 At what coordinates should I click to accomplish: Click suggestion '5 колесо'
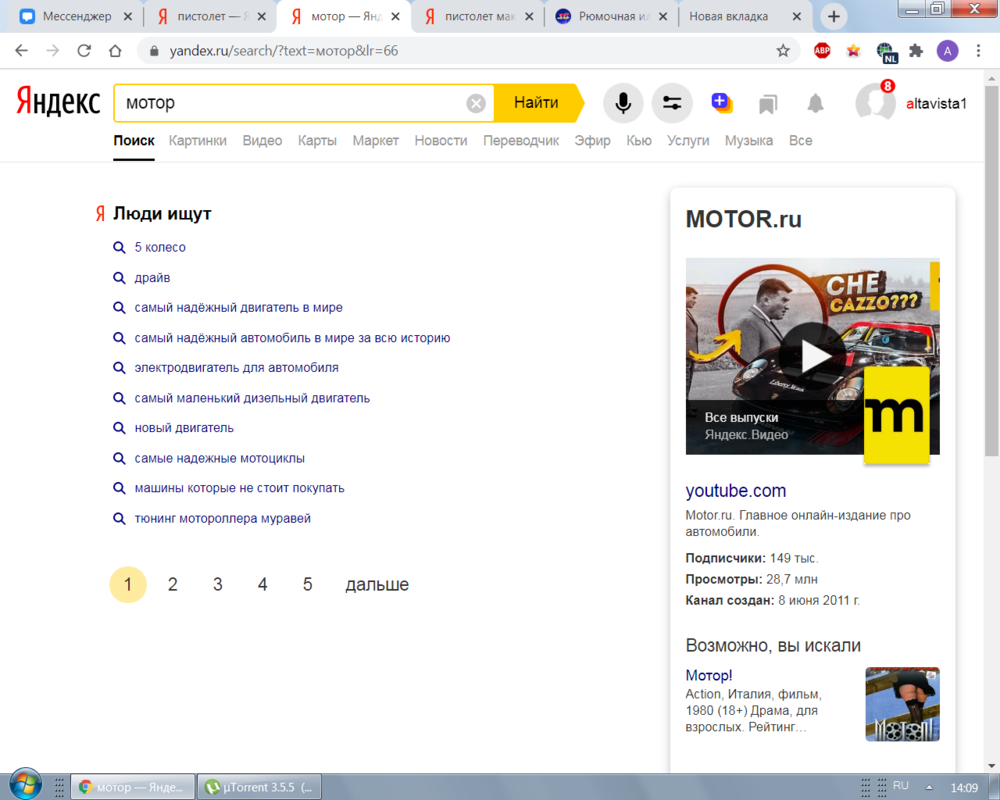pyautogui.click(x=160, y=247)
